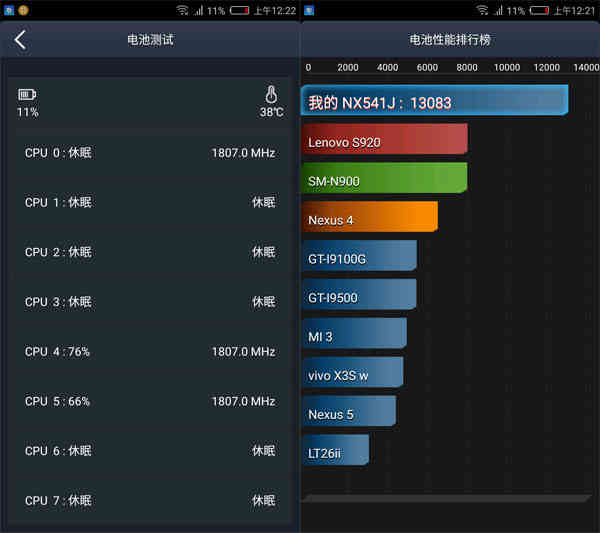Tap the CPU 4 : 76% label

coord(57,352)
